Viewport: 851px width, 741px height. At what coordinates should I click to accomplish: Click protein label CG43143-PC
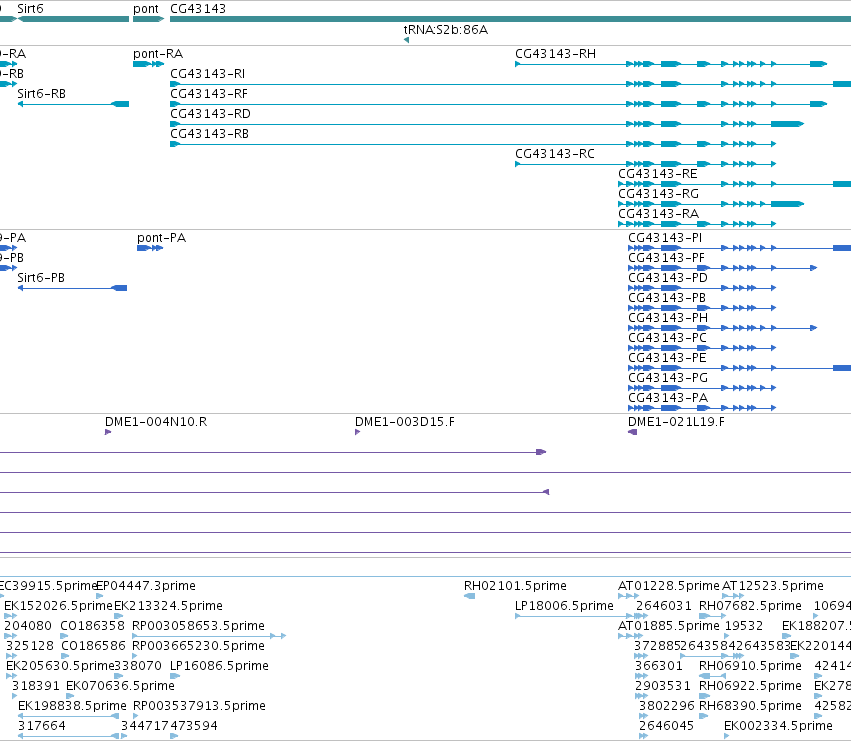pyautogui.click(x=668, y=338)
